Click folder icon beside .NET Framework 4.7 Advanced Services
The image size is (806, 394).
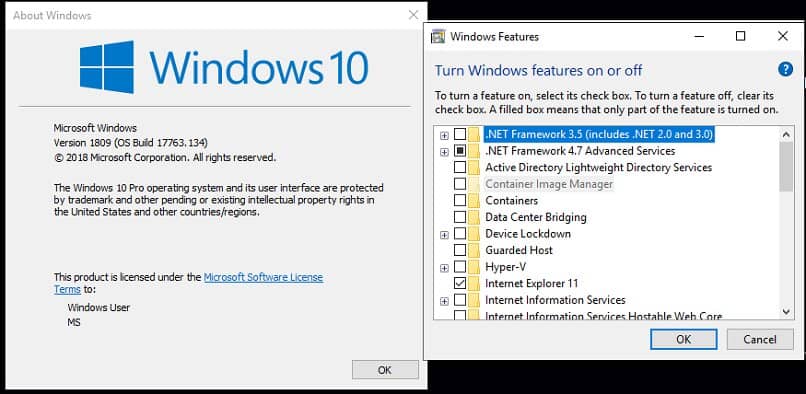click(474, 151)
